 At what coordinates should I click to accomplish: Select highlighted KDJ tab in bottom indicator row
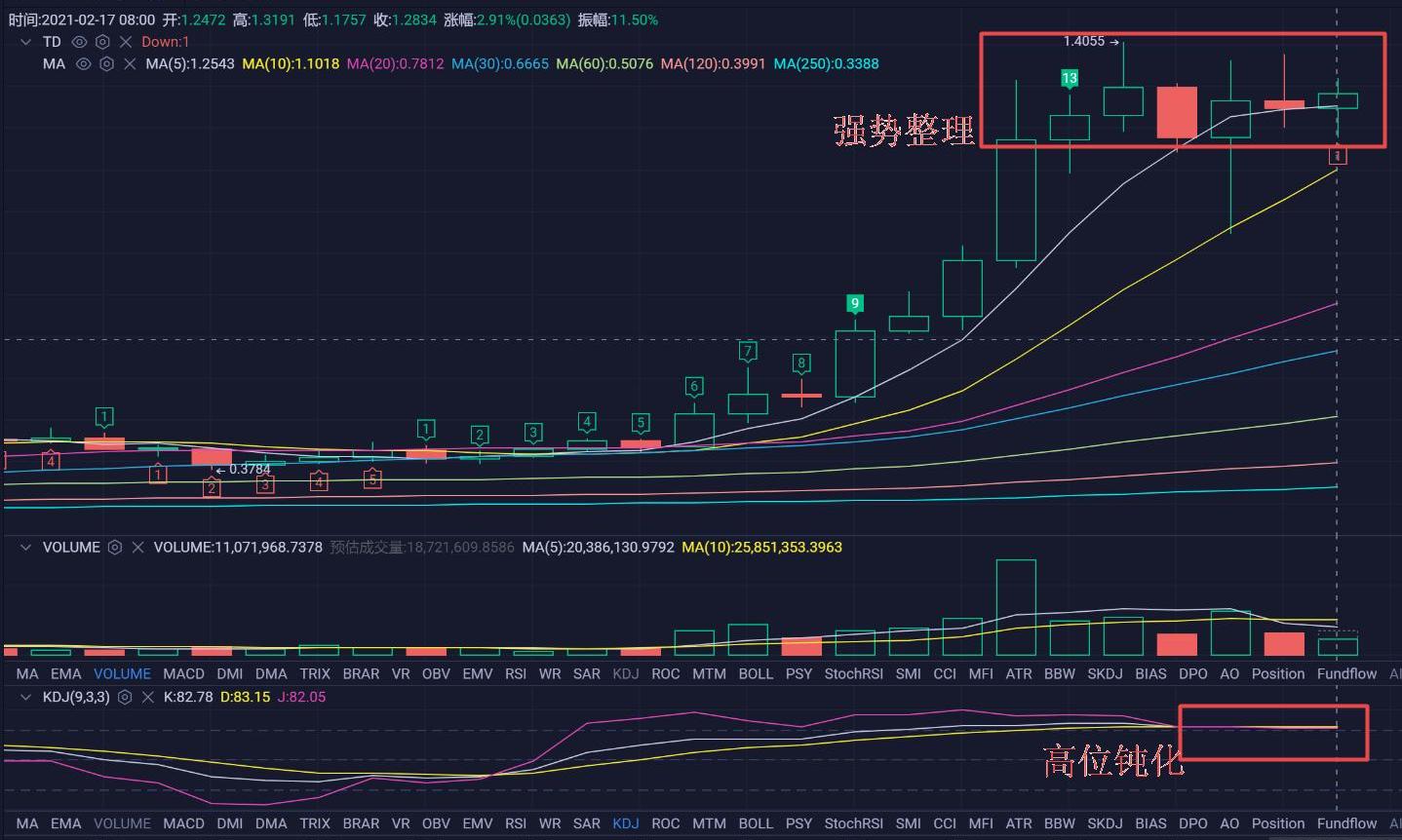pyautogui.click(x=625, y=823)
